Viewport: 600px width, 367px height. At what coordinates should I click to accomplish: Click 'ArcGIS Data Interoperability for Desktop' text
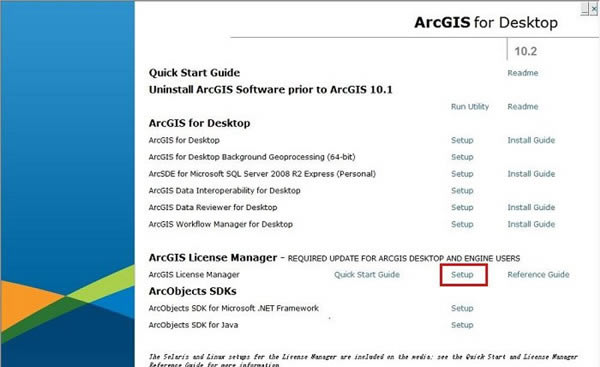pos(224,191)
